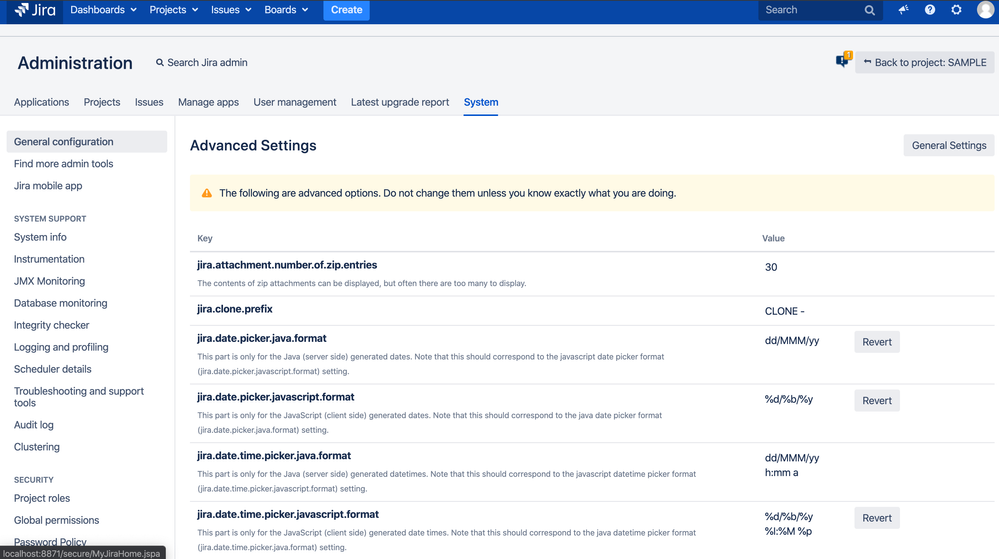Open General configuration in sidebar
This screenshot has height=559, width=999.
click(87, 142)
